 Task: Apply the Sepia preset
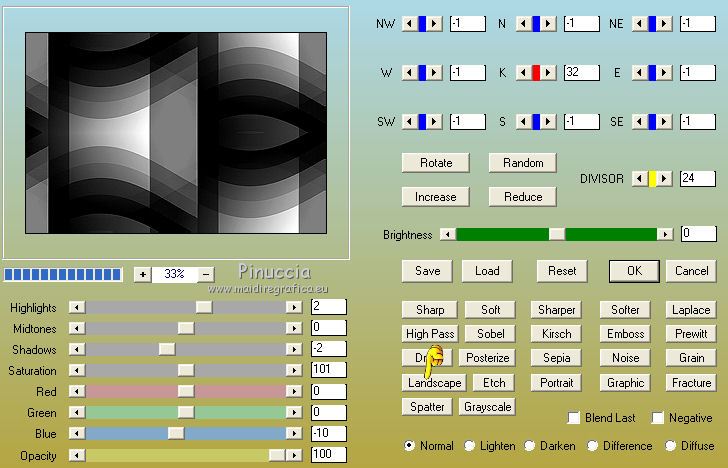coord(557,358)
